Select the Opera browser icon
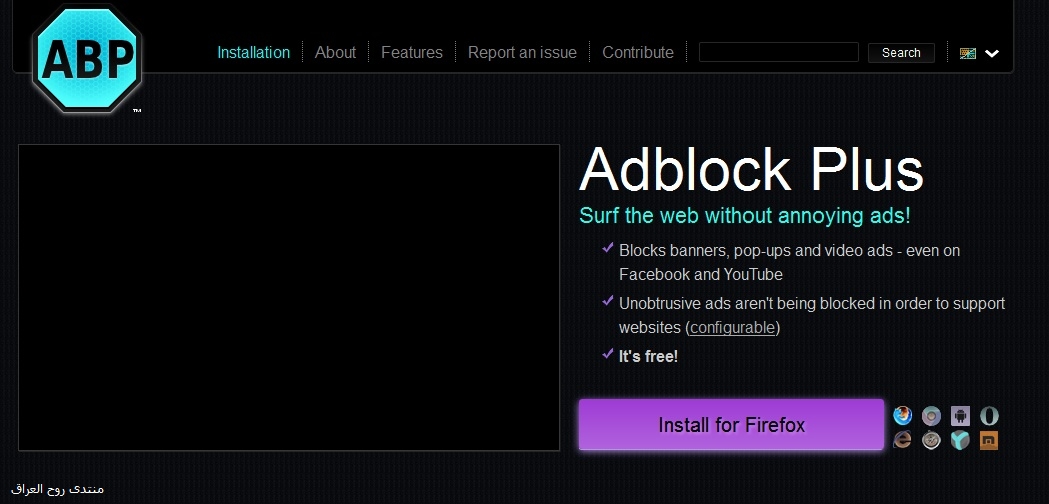This screenshot has width=1049, height=504. coord(989,415)
